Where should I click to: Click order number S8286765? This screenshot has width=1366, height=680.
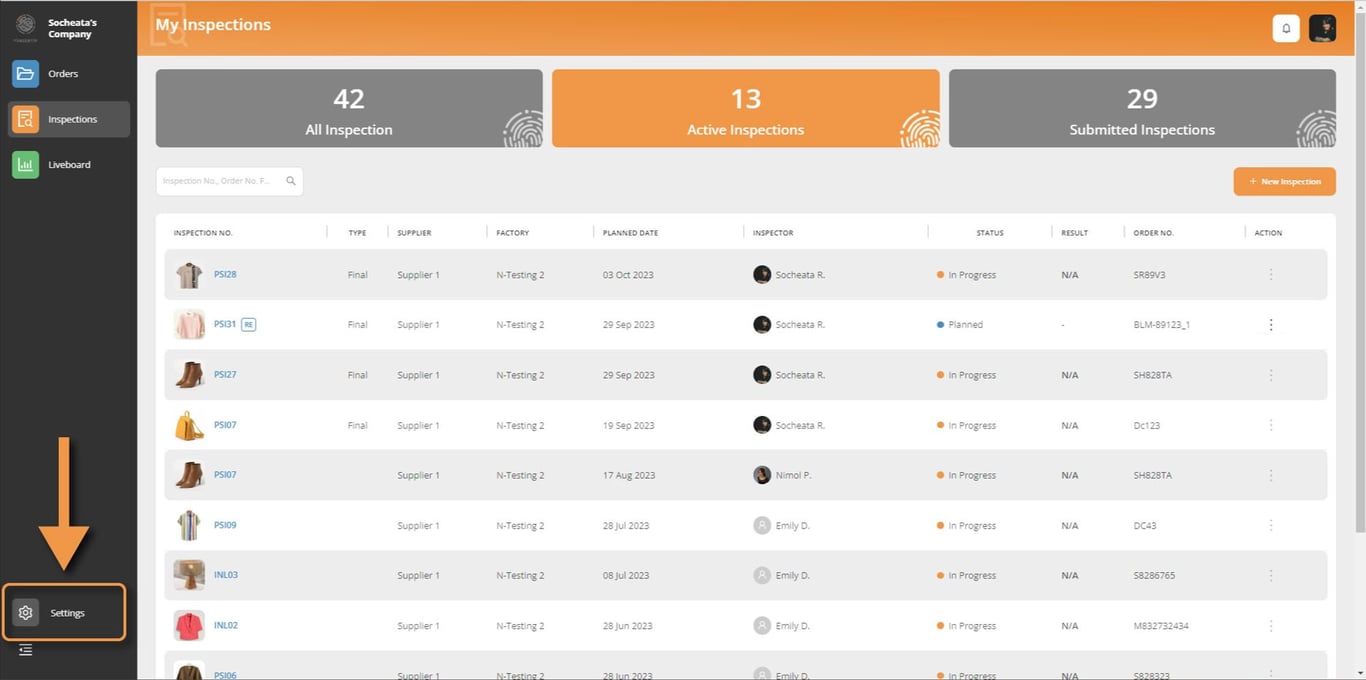pyautogui.click(x=1154, y=575)
